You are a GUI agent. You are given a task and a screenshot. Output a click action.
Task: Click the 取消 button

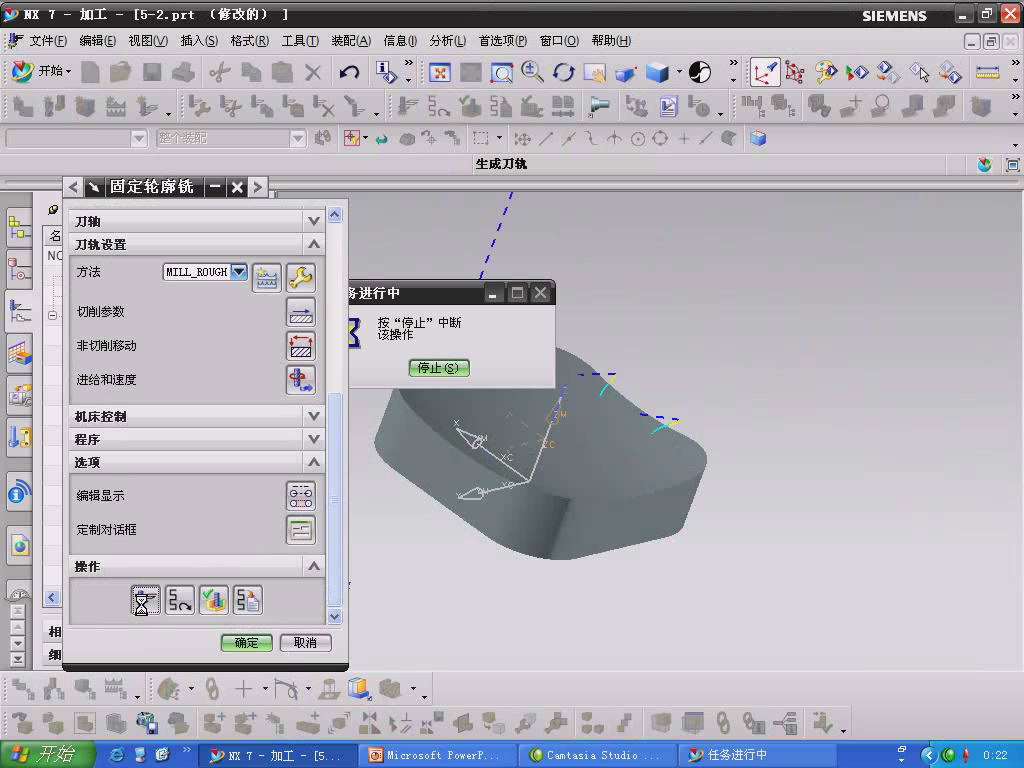point(305,643)
